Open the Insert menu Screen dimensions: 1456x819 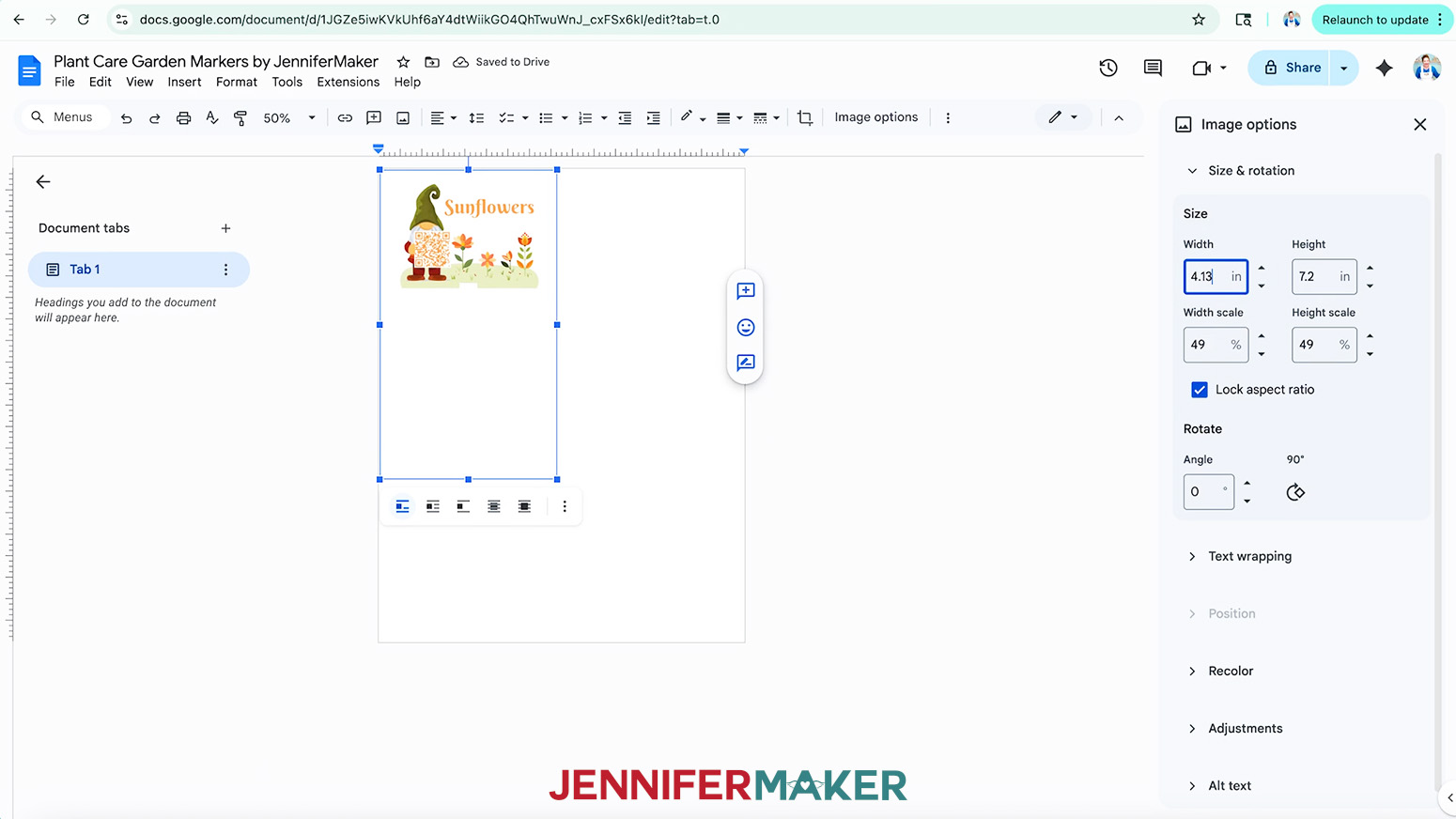pos(184,82)
